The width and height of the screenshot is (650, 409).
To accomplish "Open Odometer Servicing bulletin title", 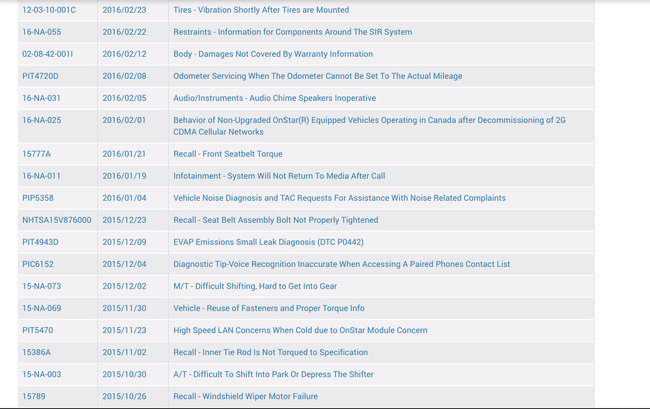I will point(318,76).
